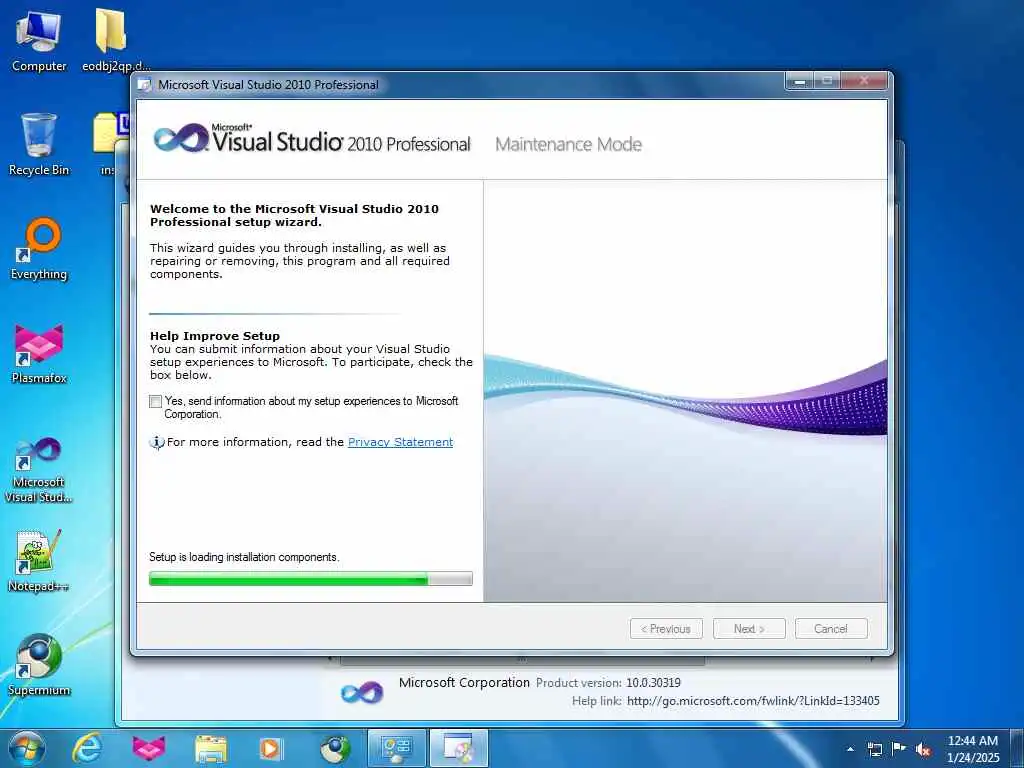Click the Previous button in setup wizard
Viewport: 1024px width, 768px height.
click(x=666, y=629)
